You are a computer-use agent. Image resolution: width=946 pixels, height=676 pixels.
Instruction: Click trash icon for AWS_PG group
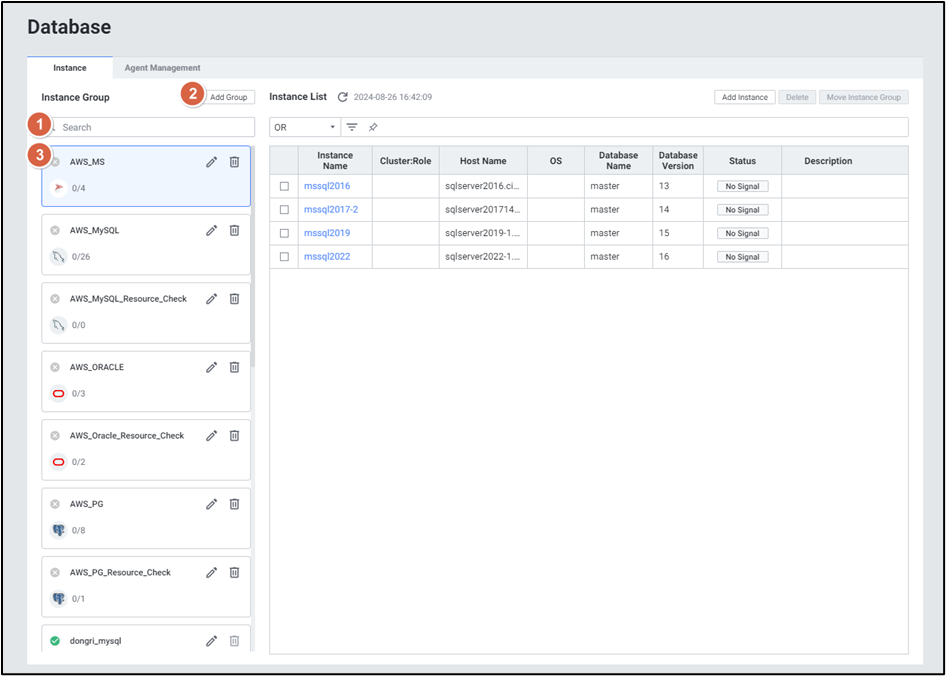click(x=234, y=504)
